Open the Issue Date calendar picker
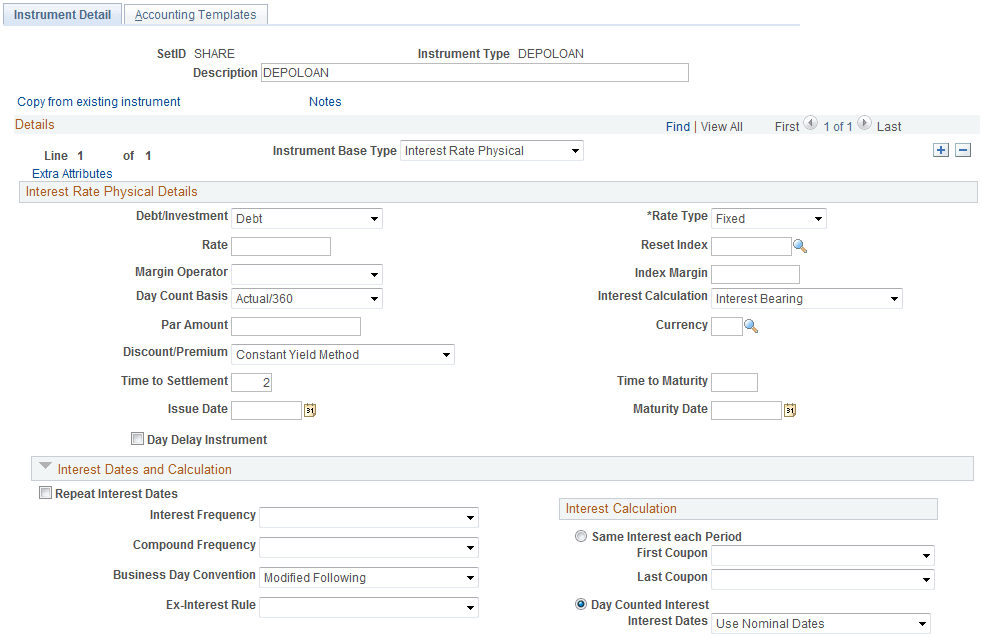983x637 pixels. 310,410
